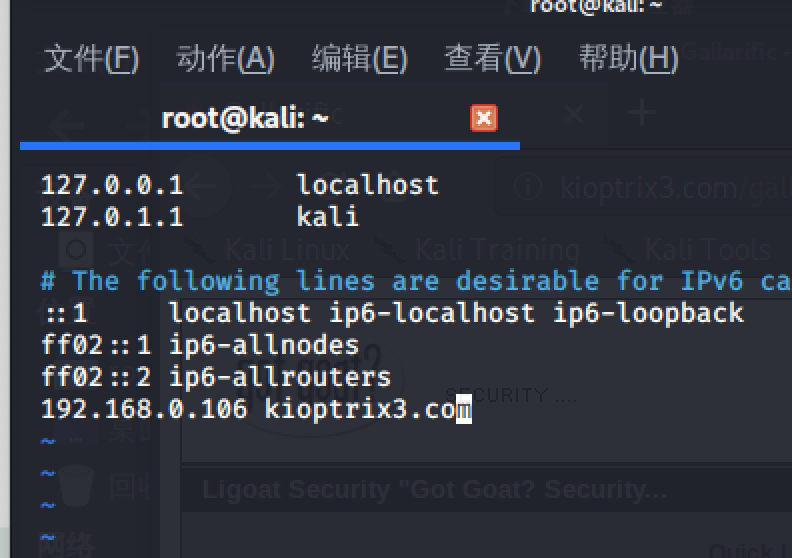Click the 127.0.0.1 address in terminal
The height and width of the screenshot is (558, 792).
click(x=112, y=185)
